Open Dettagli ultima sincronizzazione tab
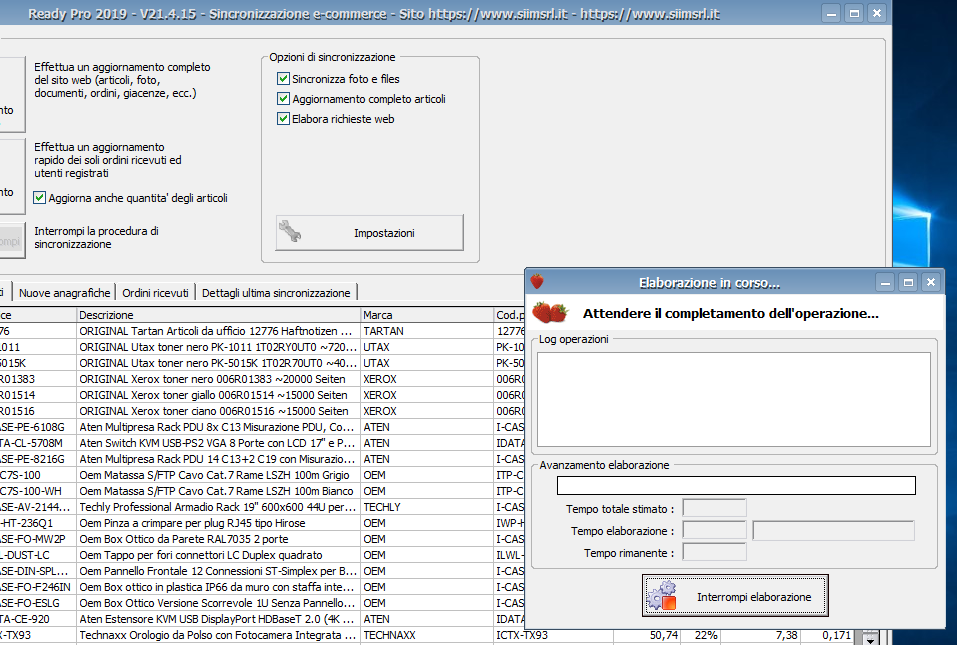This screenshot has width=957, height=645. (x=276, y=293)
